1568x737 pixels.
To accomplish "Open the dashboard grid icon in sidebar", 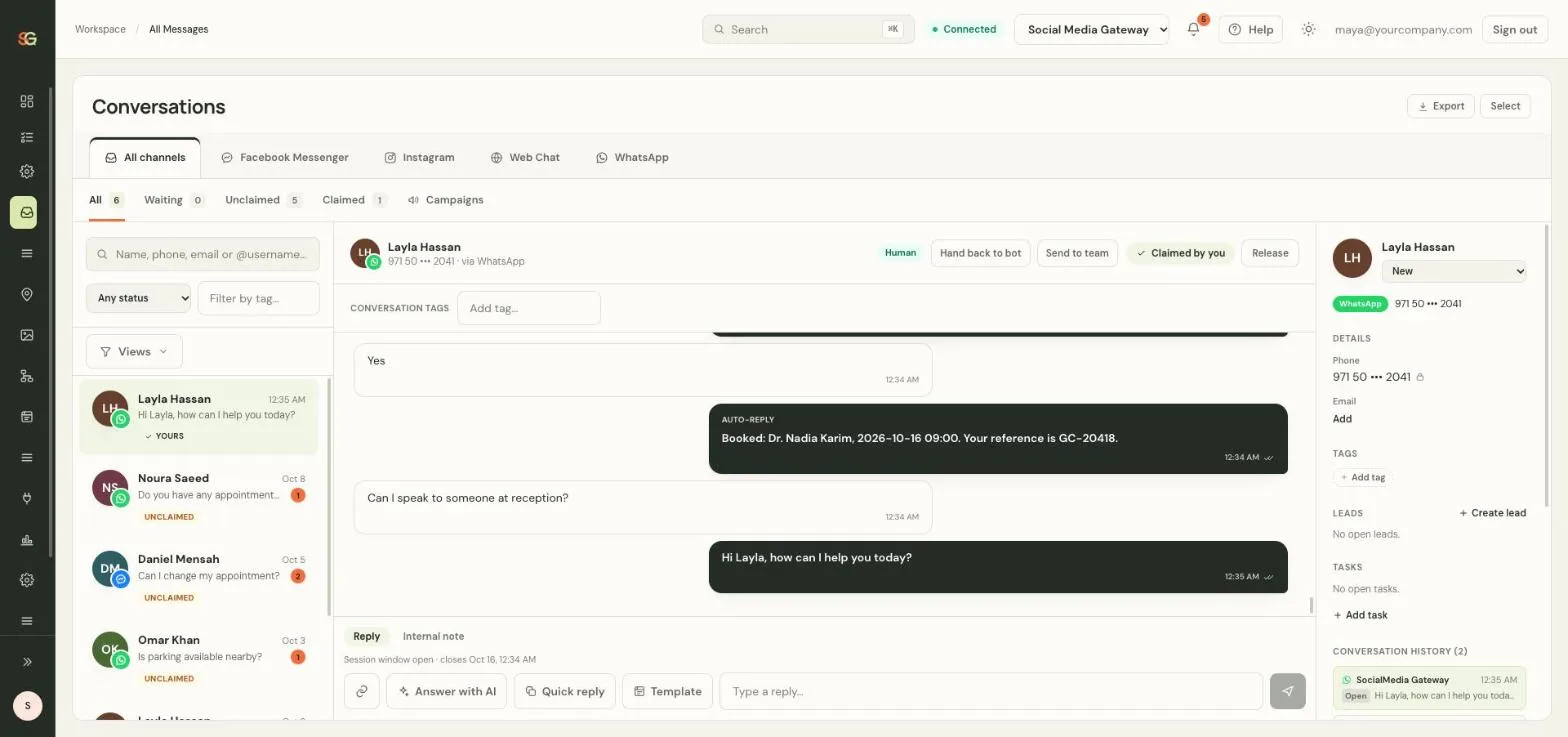I will 27,101.
